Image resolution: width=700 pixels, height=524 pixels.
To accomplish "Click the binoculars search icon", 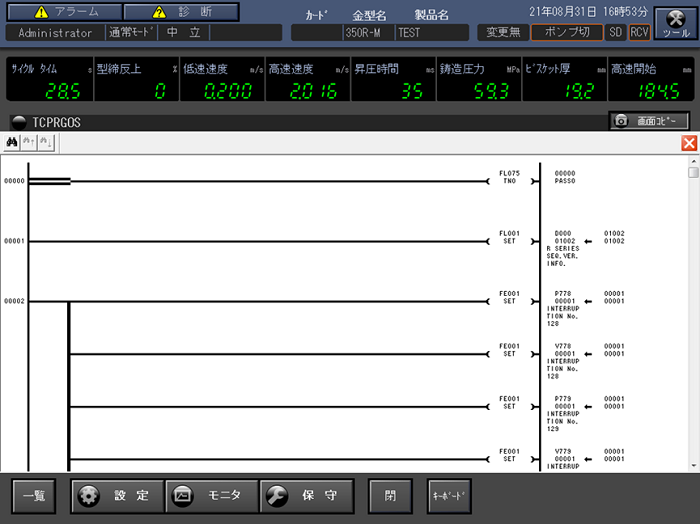I will [x=12, y=143].
